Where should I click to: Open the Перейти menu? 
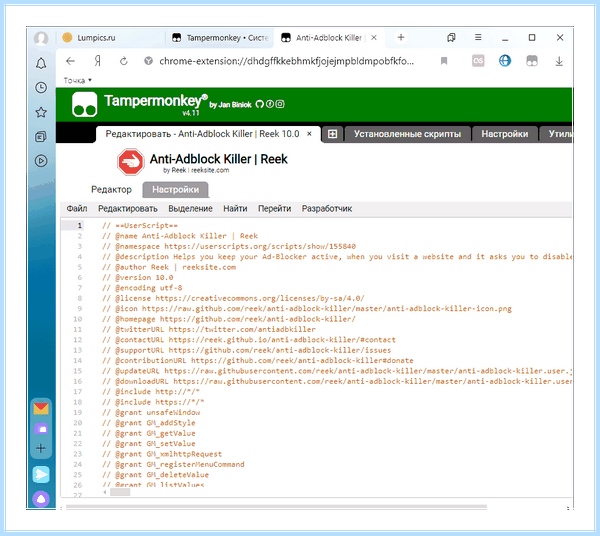point(275,209)
